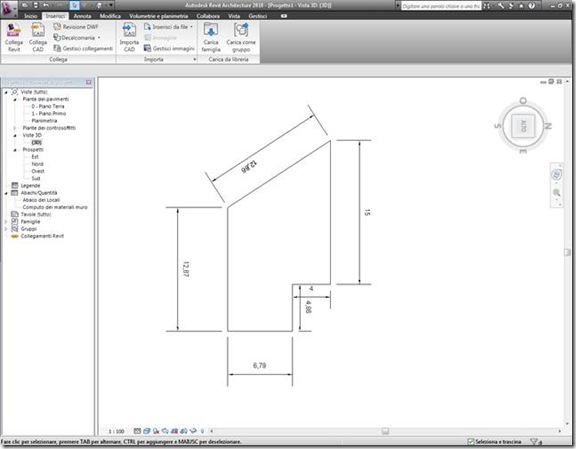Image resolution: width=576 pixels, height=449 pixels.
Task: Switch to the Vista ribbon tab
Action: (x=234, y=16)
